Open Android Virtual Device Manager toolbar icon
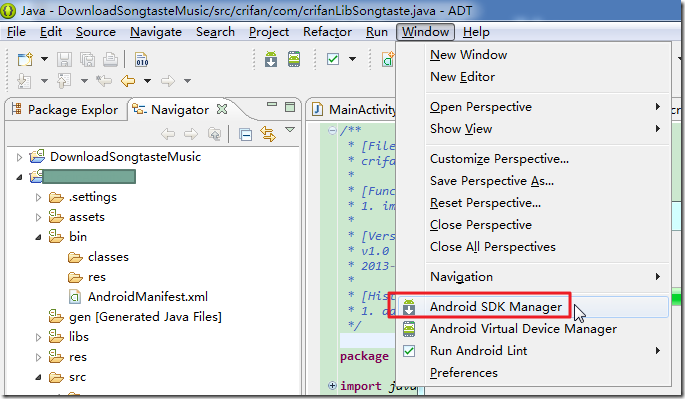 (x=294, y=59)
